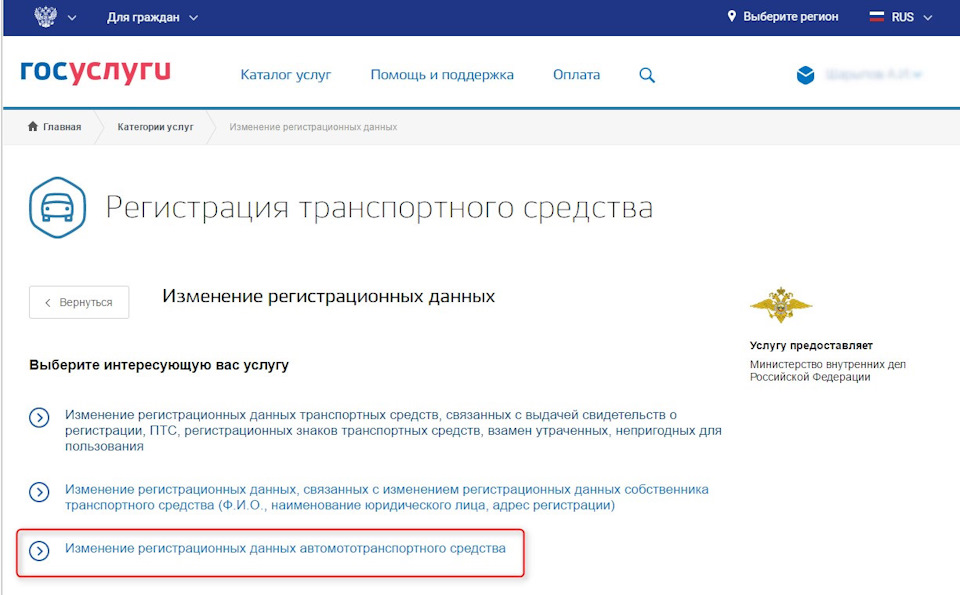Open the blurred user name dropdown

point(874,75)
